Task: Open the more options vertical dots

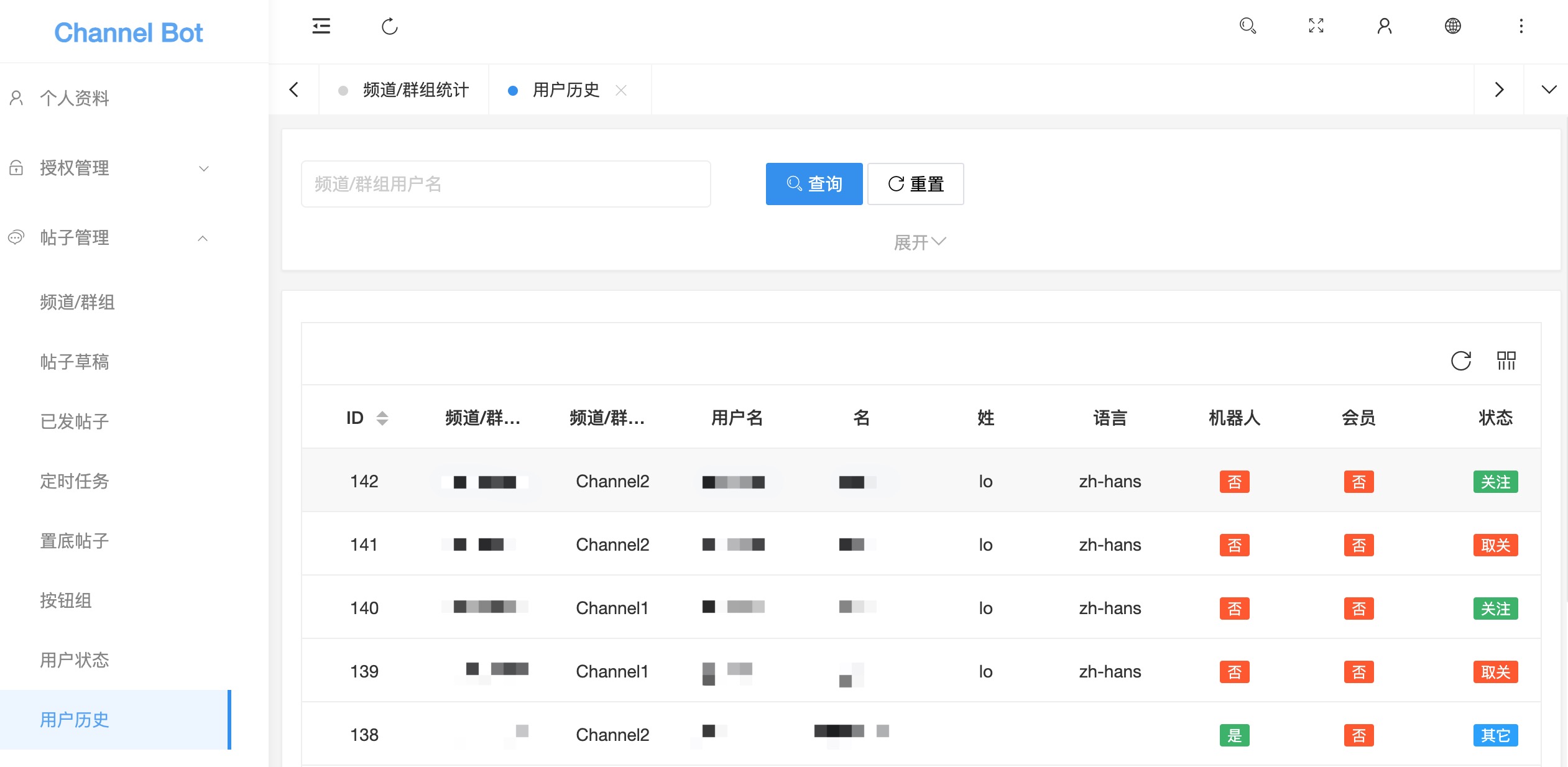Action: click(x=1521, y=25)
